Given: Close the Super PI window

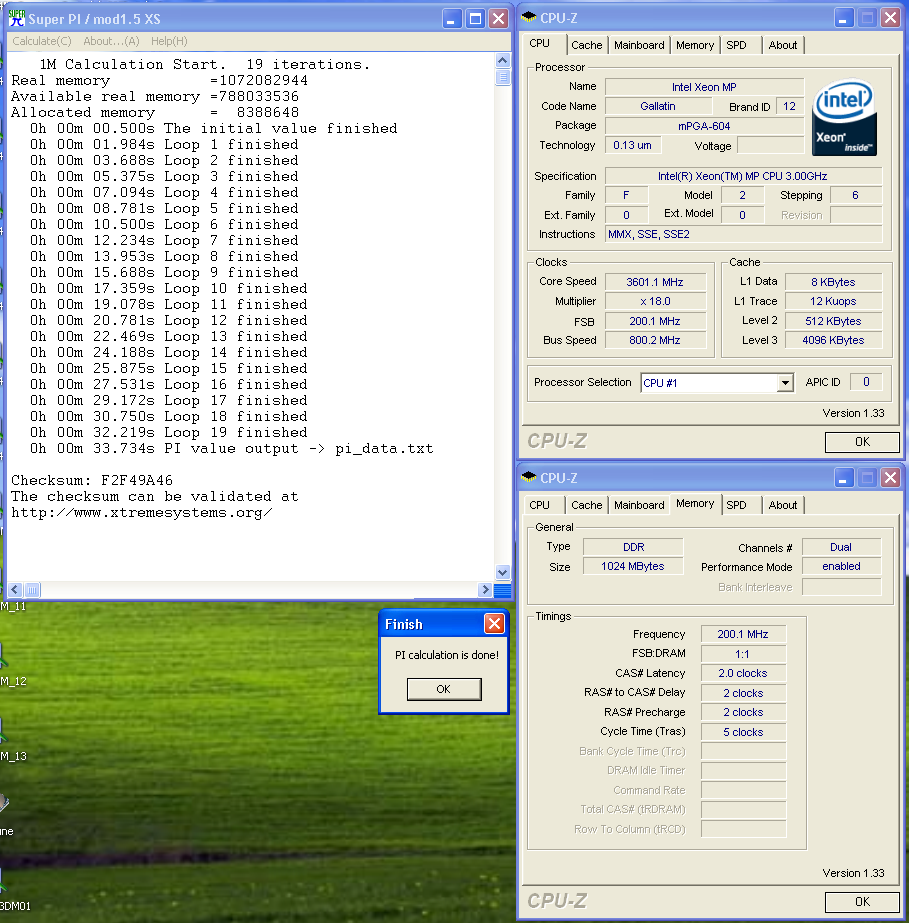Looking at the screenshot, I should click(x=499, y=19).
